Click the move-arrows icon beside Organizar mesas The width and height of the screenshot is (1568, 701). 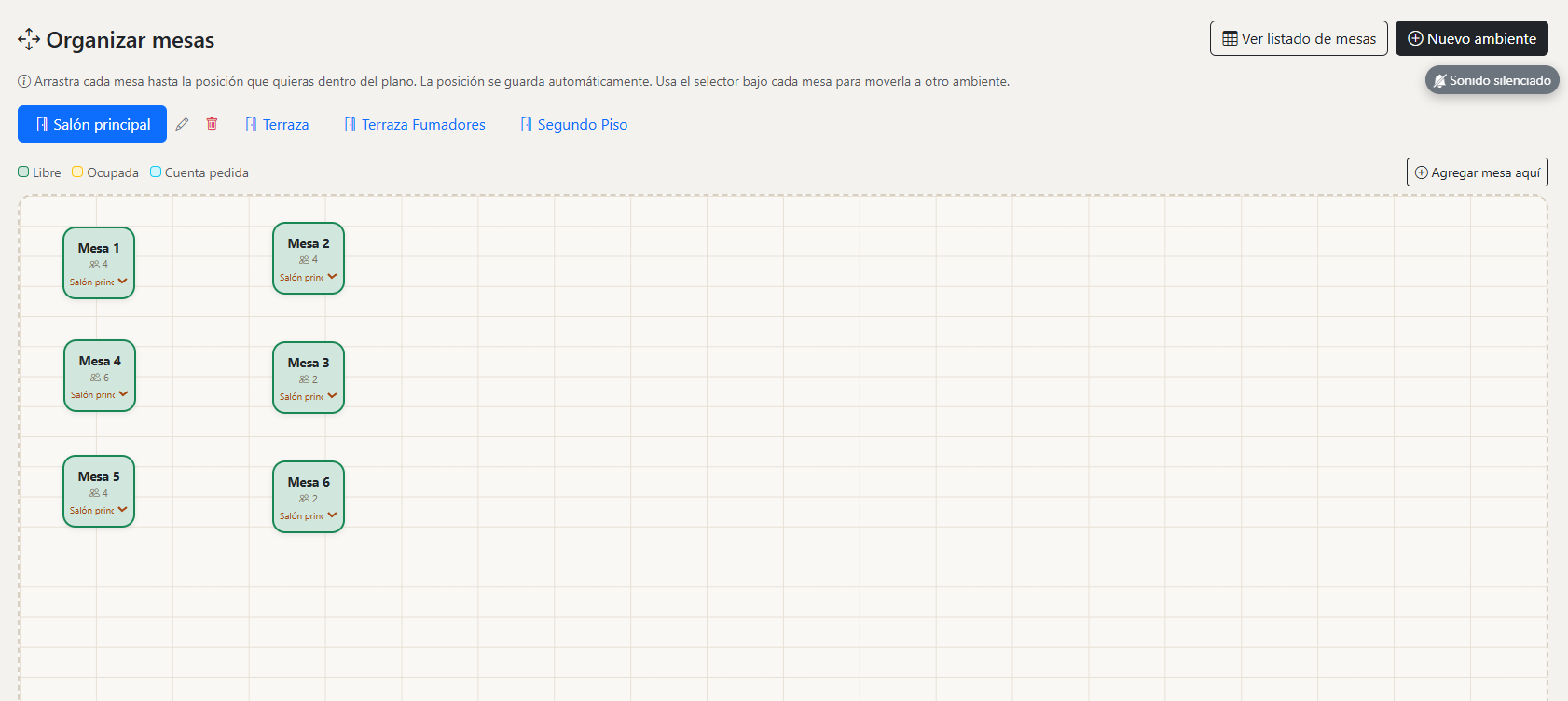click(x=29, y=39)
